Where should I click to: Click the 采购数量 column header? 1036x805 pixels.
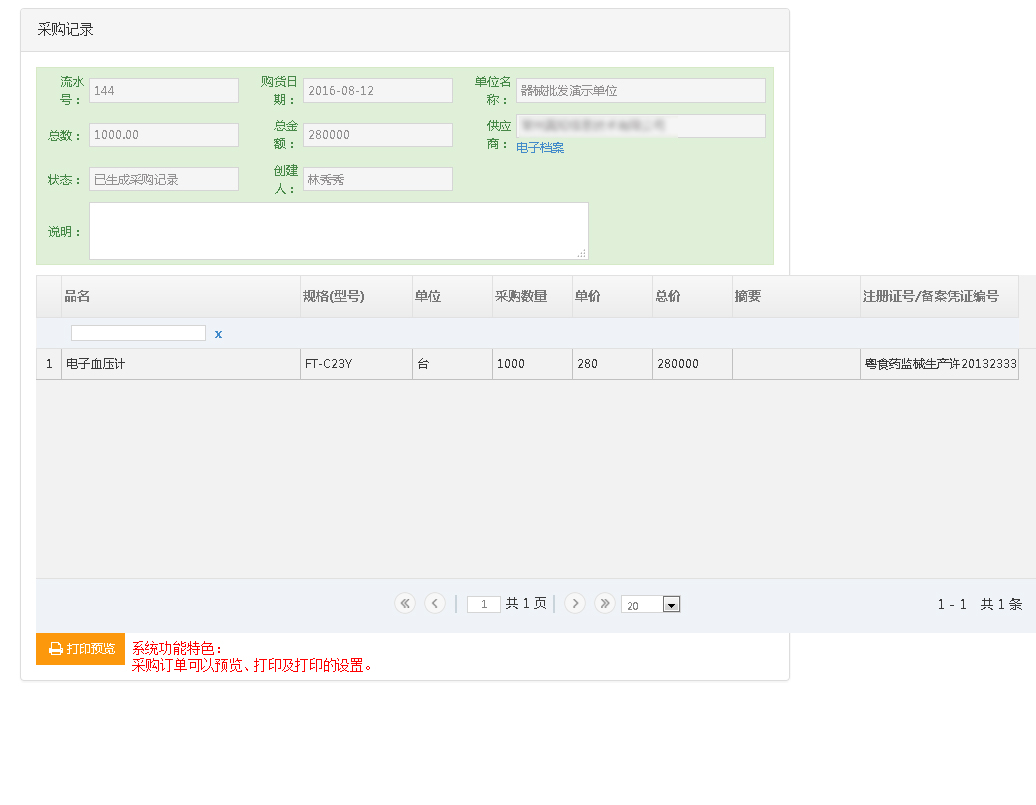coord(531,297)
